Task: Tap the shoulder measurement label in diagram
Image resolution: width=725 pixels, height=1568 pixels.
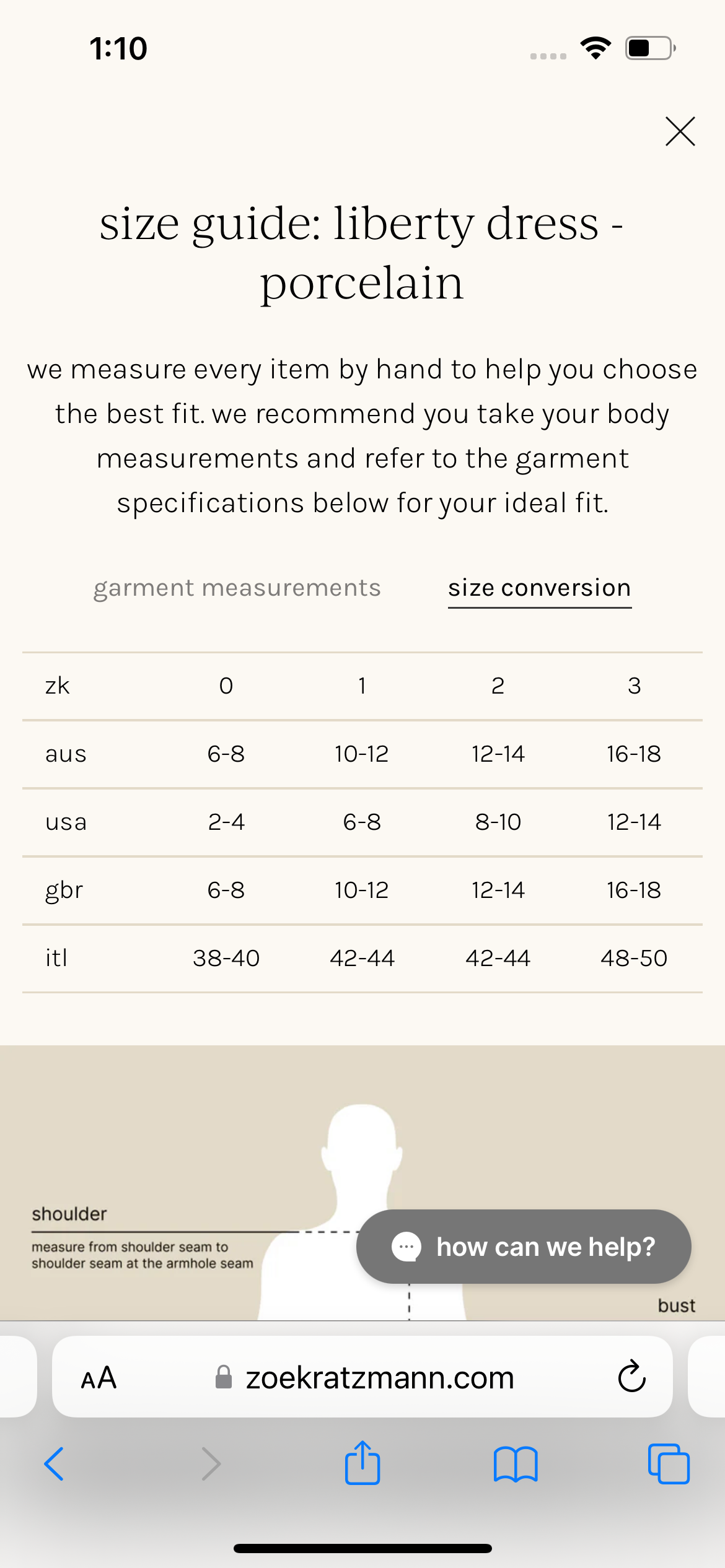Action: pyautogui.click(x=69, y=1214)
